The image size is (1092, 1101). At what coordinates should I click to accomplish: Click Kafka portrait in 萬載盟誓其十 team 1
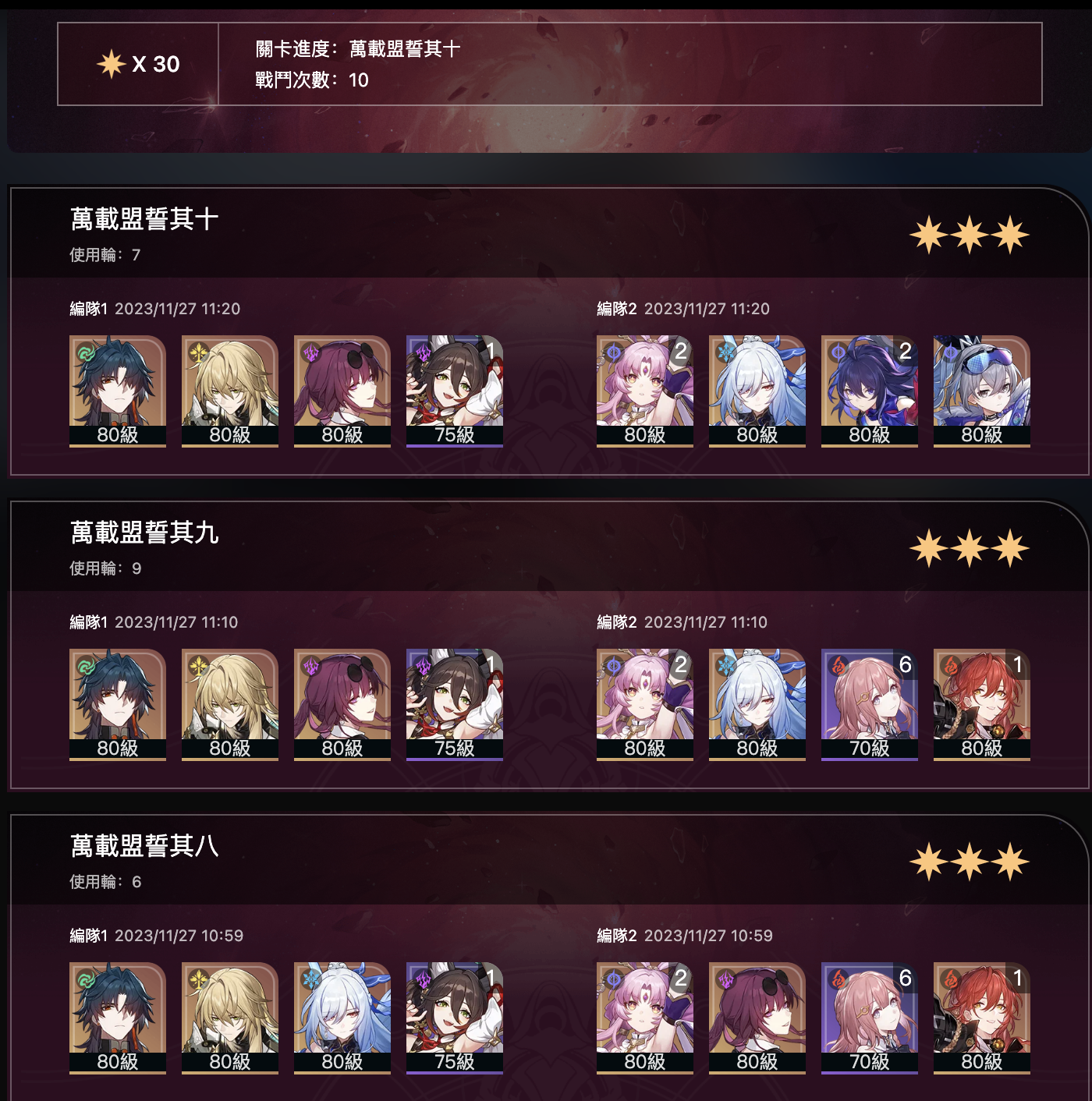pos(342,391)
